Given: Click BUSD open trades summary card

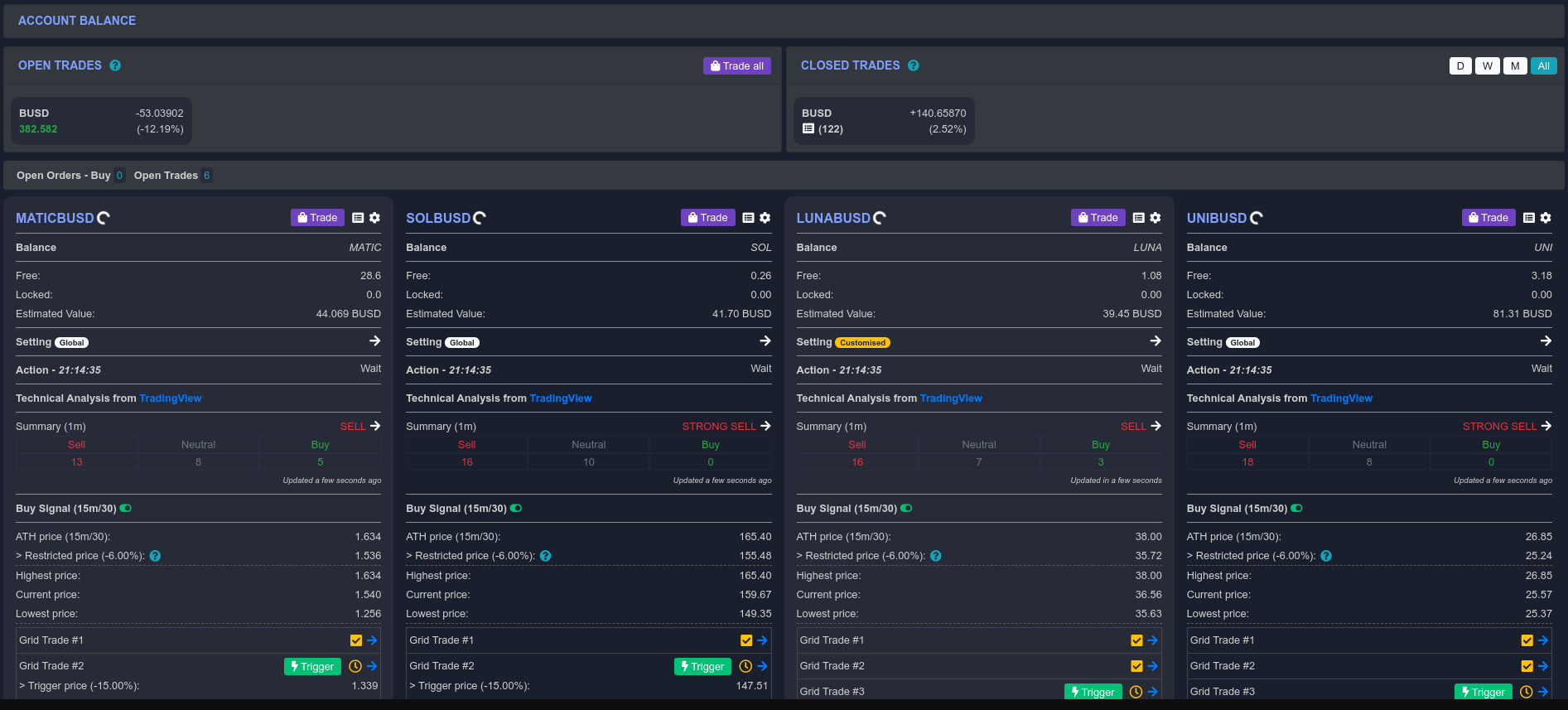Looking at the screenshot, I should click(x=101, y=121).
